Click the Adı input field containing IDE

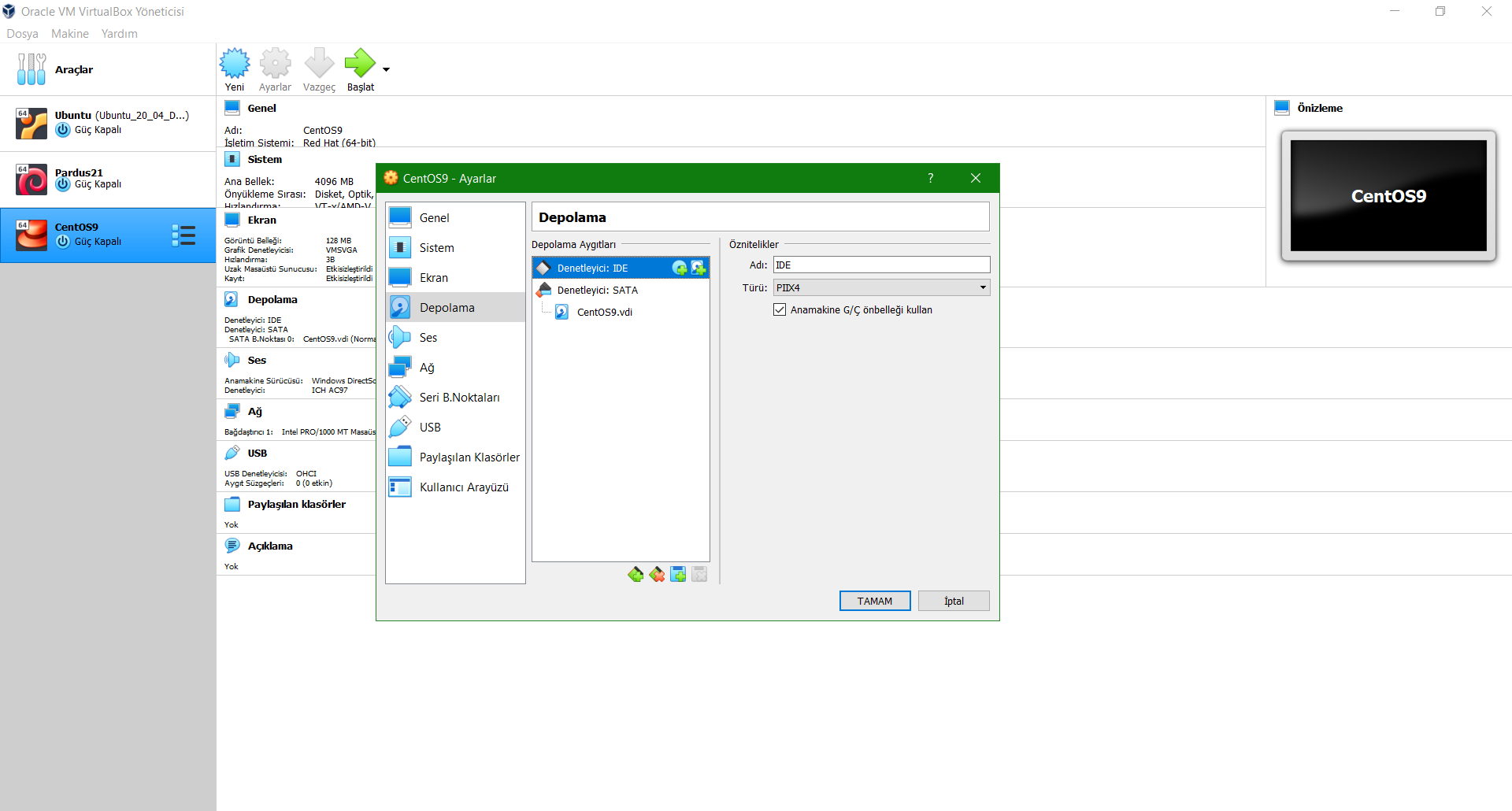(x=881, y=265)
